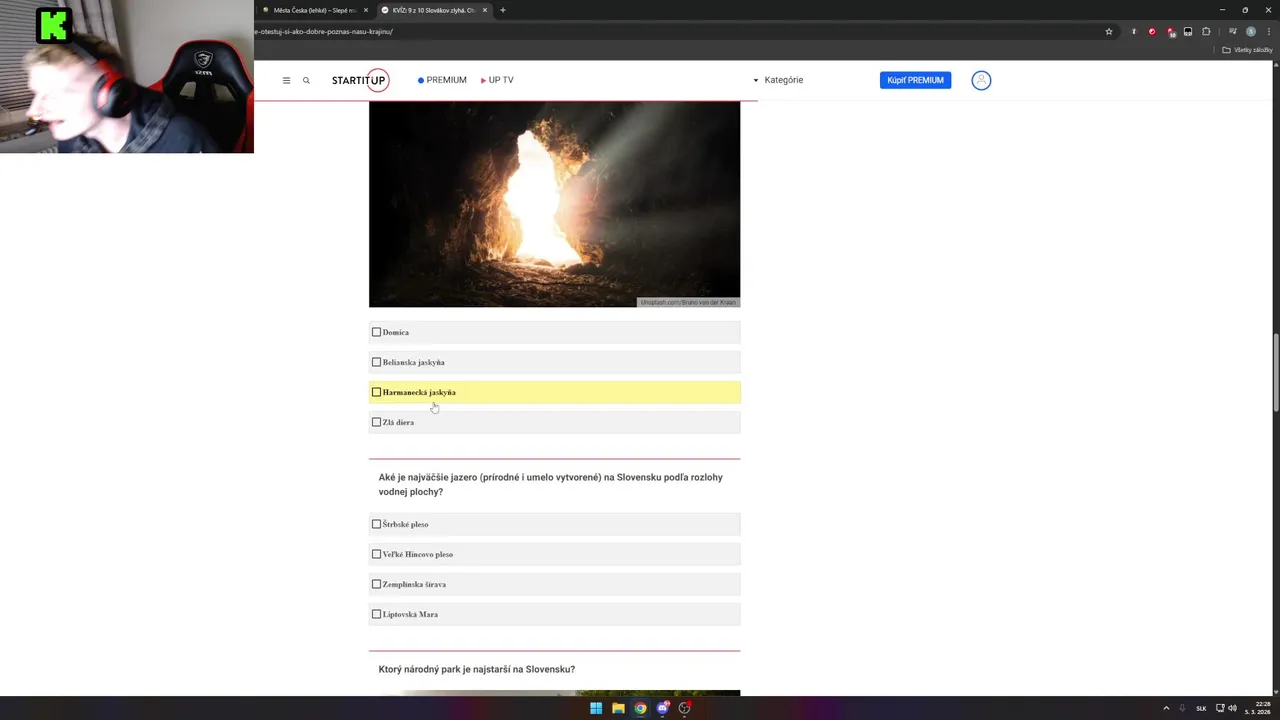Click red extension icon with number badge
The height and width of the screenshot is (720, 1280).
click(x=1171, y=32)
